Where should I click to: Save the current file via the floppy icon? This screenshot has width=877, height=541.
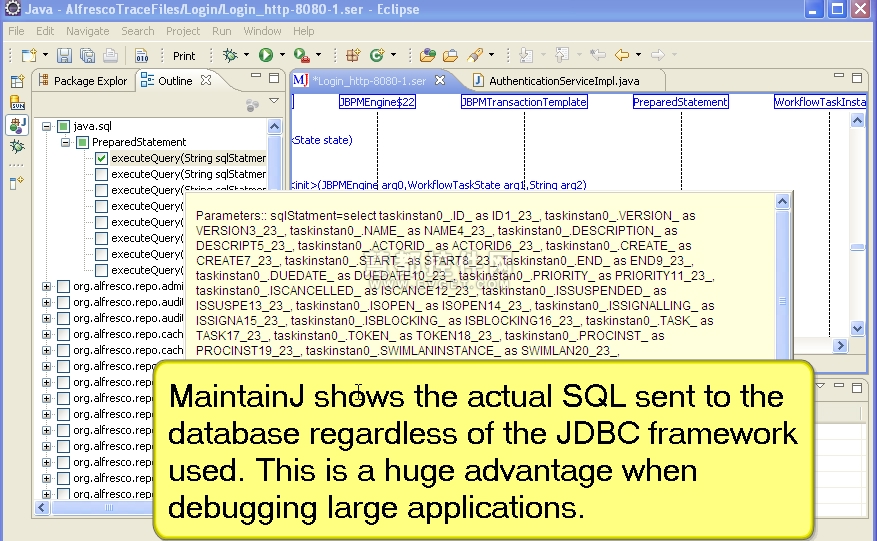64,55
